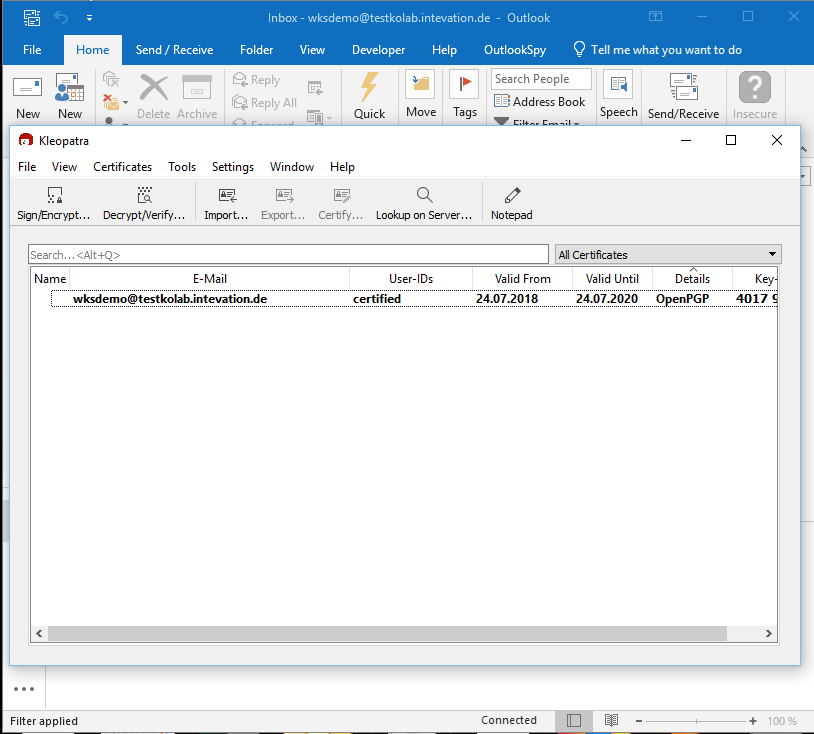
Task: Sort certificates by the E-Mail column header
Action: click(210, 279)
